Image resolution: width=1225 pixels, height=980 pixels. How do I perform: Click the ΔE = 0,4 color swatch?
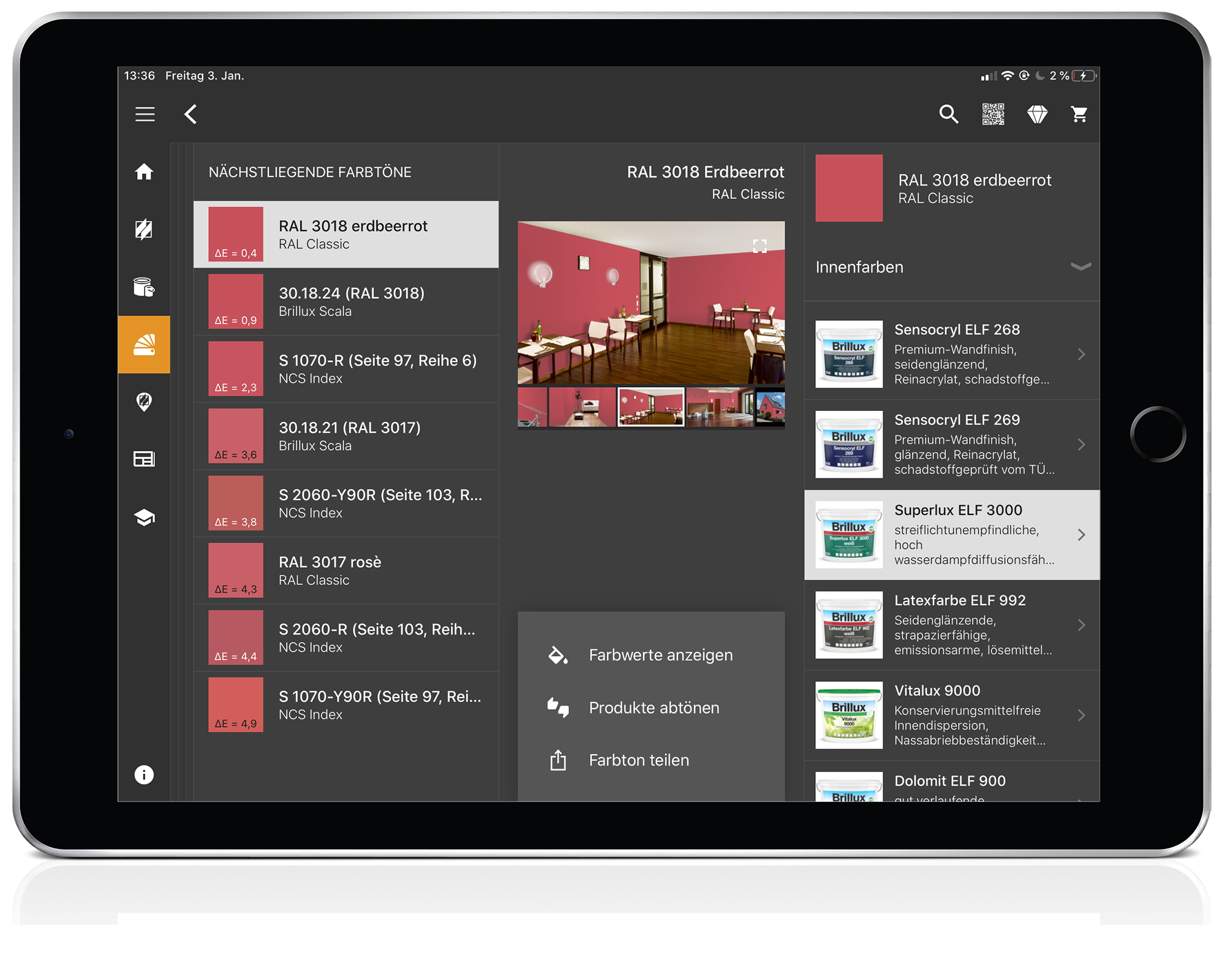click(x=236, y=234)
